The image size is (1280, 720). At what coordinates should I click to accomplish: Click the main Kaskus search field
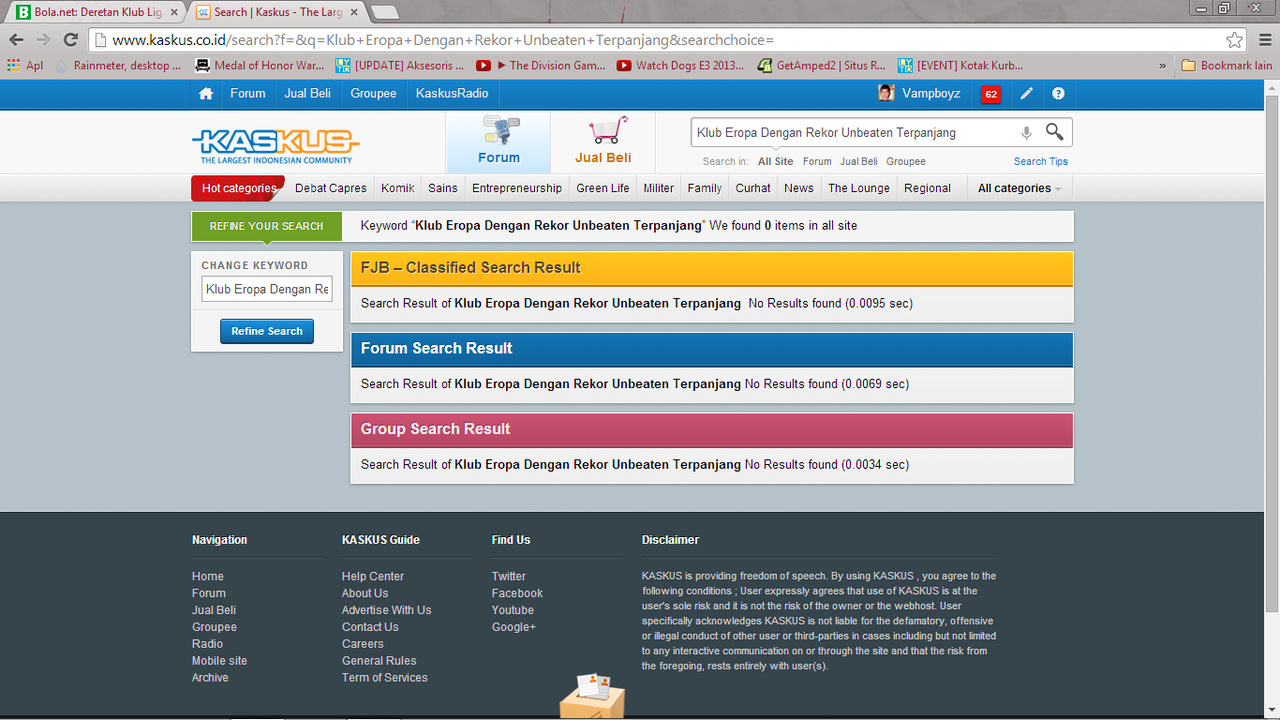(853, 132)
